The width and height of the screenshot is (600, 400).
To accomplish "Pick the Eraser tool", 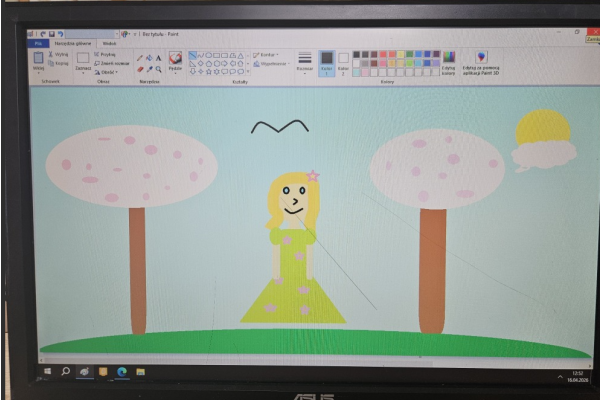I will coord(140,70).
